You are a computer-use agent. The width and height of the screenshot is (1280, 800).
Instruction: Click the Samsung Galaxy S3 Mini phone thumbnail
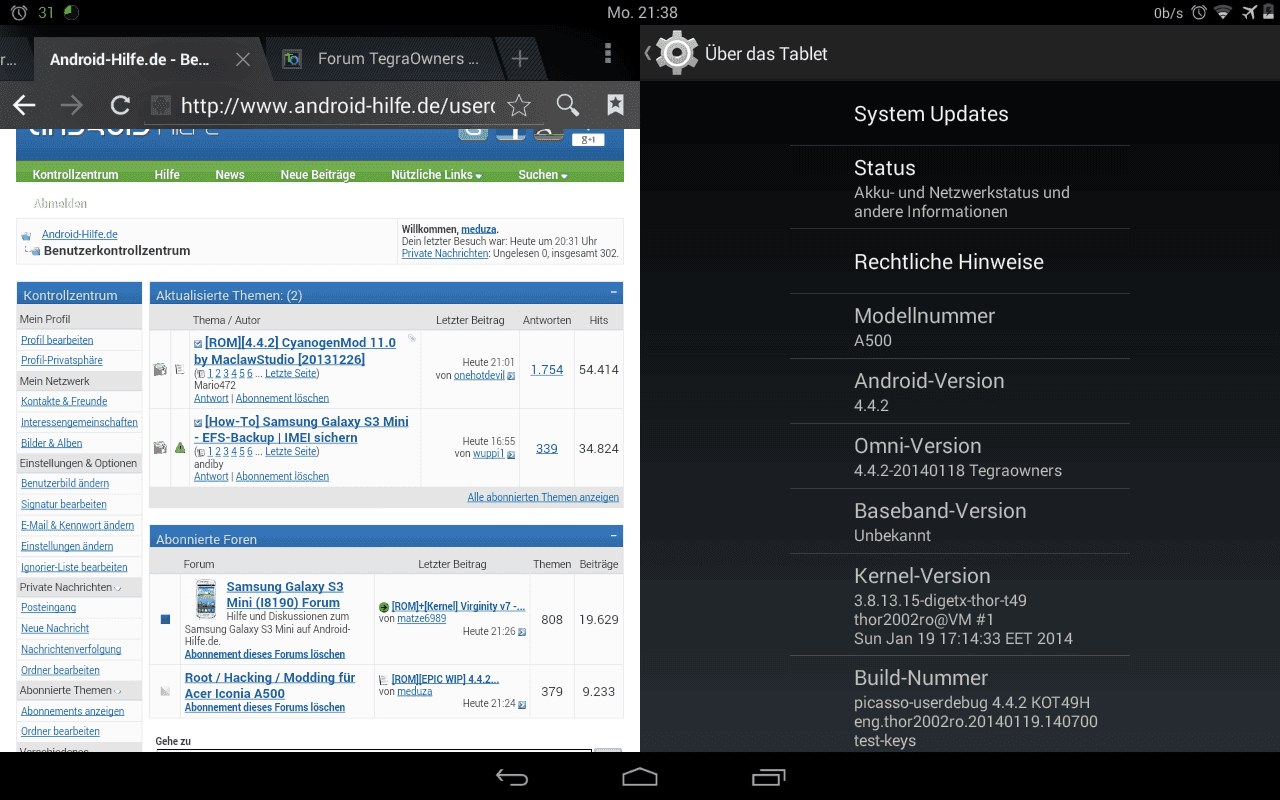(x=205, y=598)
